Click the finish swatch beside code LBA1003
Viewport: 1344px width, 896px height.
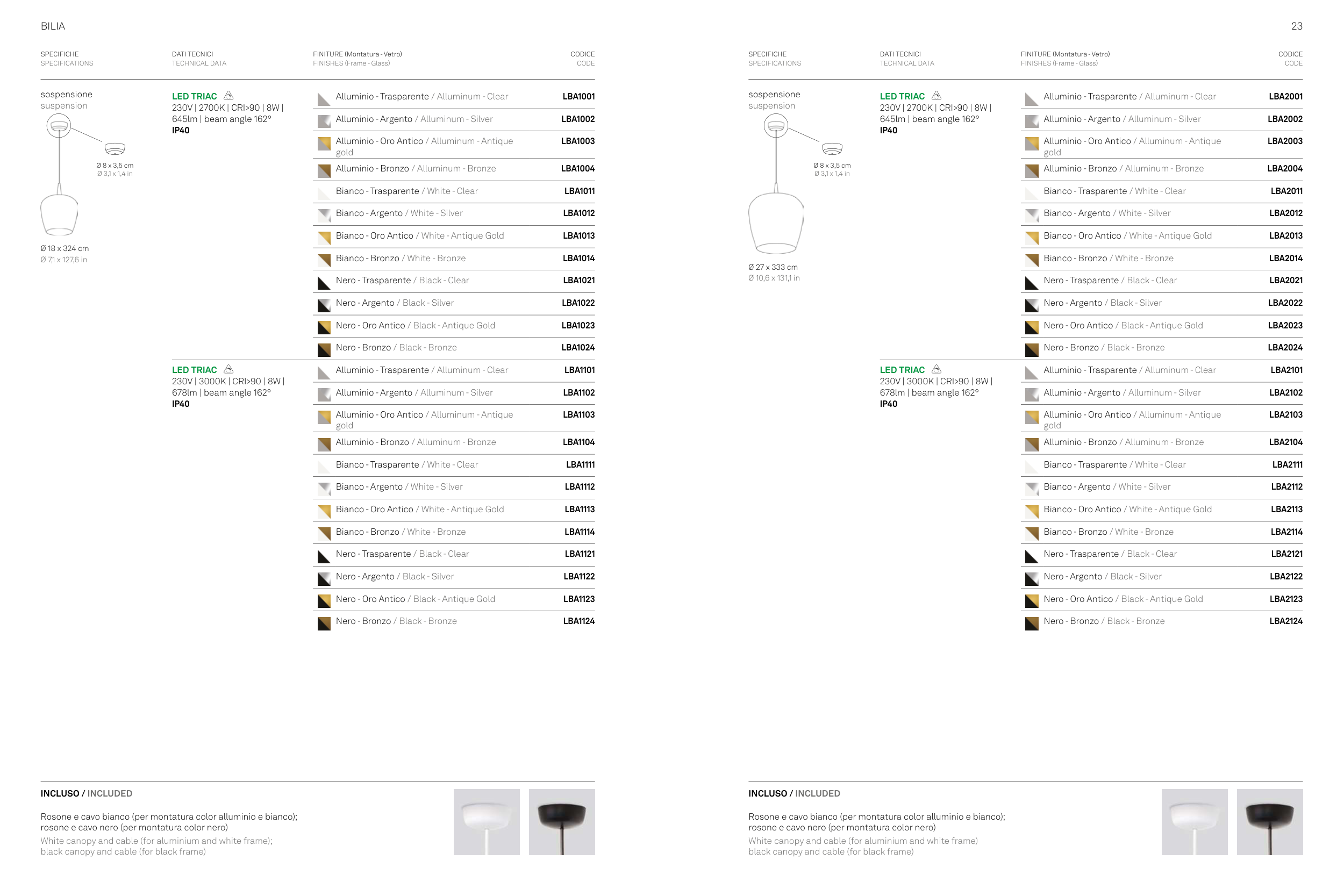[324, 144]
